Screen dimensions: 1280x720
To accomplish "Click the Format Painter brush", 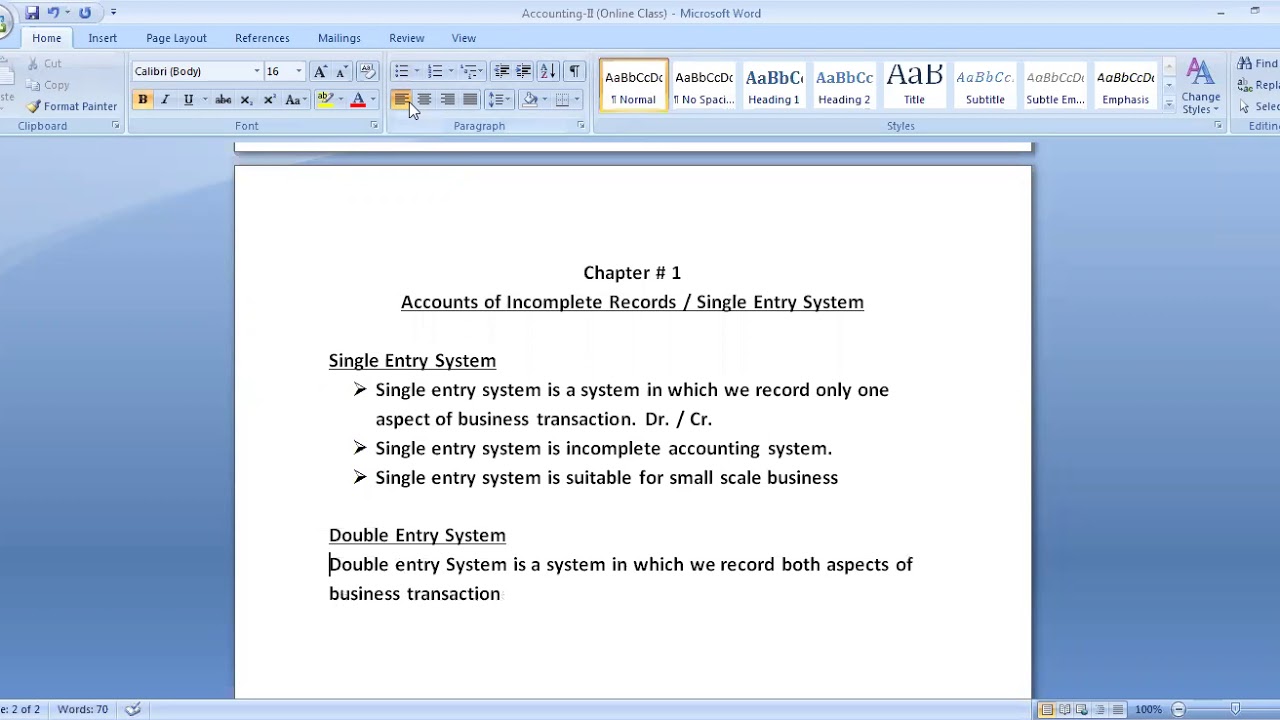I will click(x=71, y=106).
